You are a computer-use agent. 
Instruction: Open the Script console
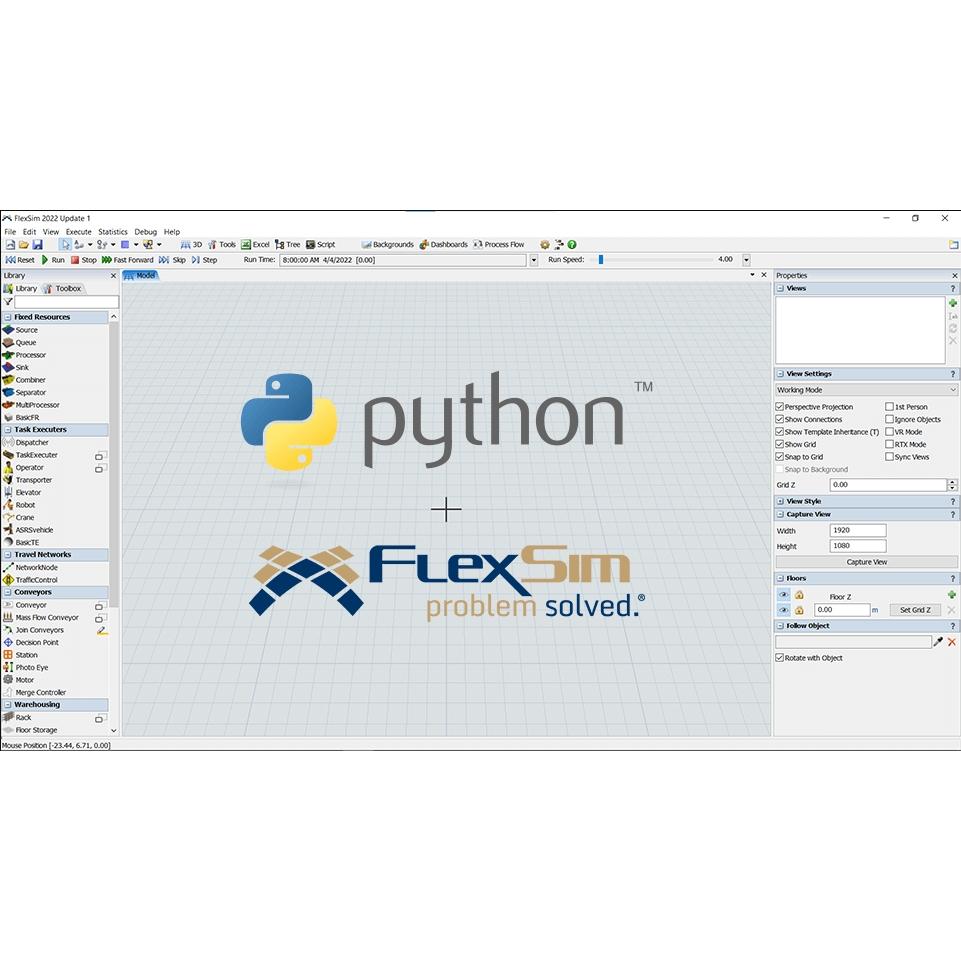point(321,245)
